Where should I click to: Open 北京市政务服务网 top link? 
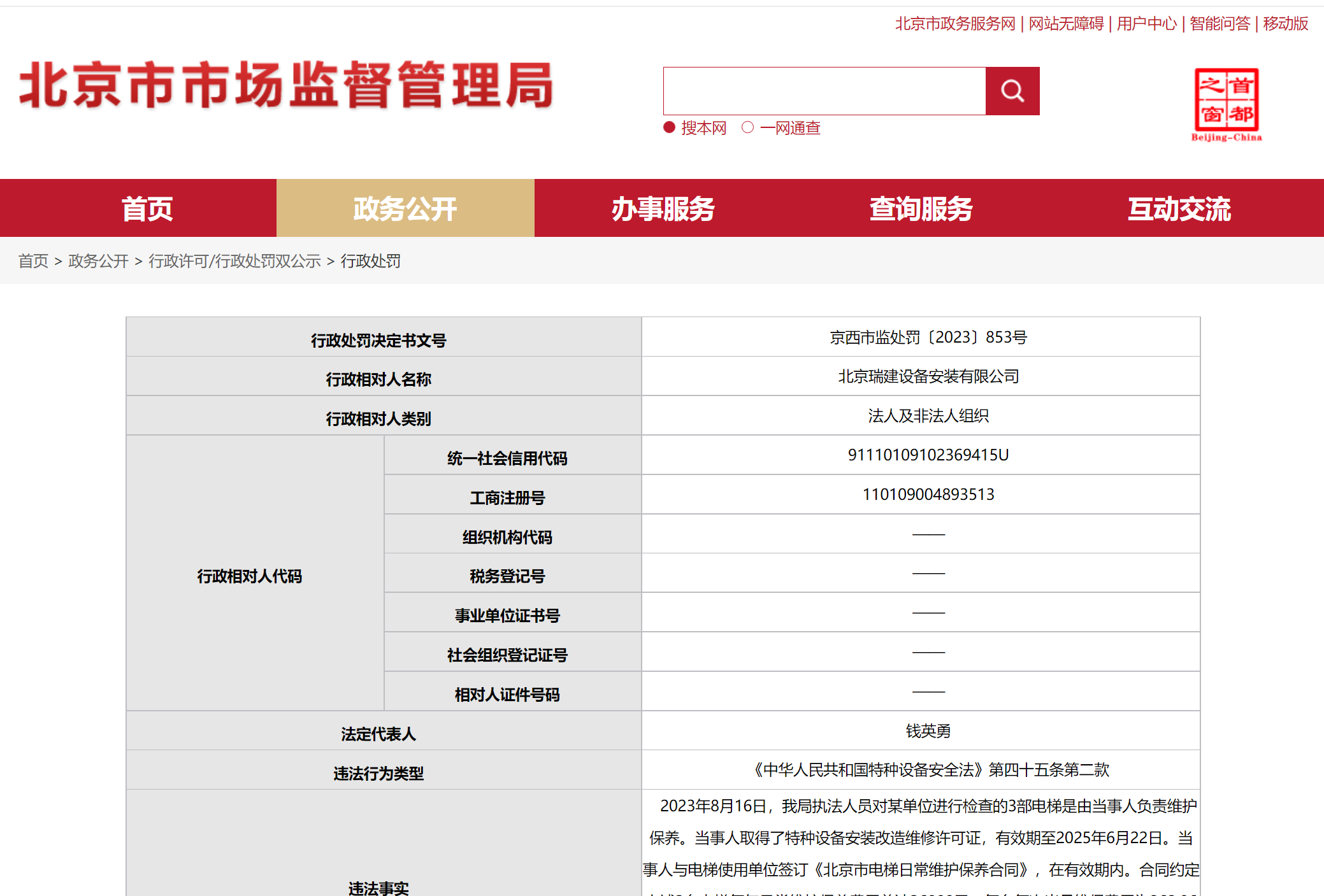click(955, 24)
